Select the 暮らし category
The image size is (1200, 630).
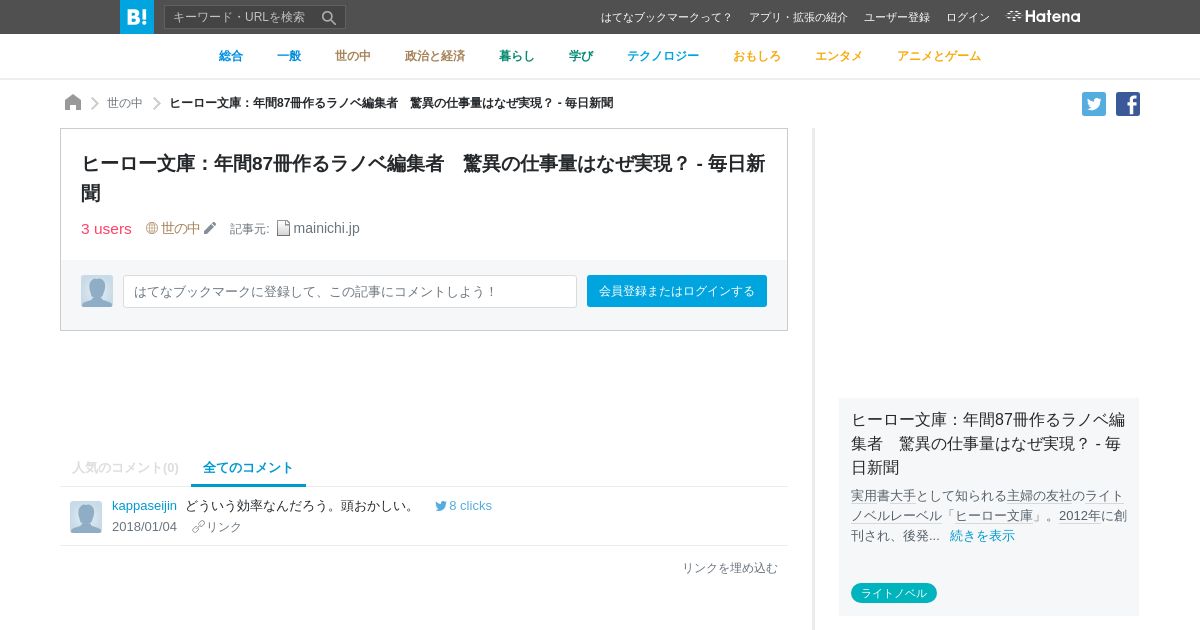pyautogui.click(x=517, y=56)
